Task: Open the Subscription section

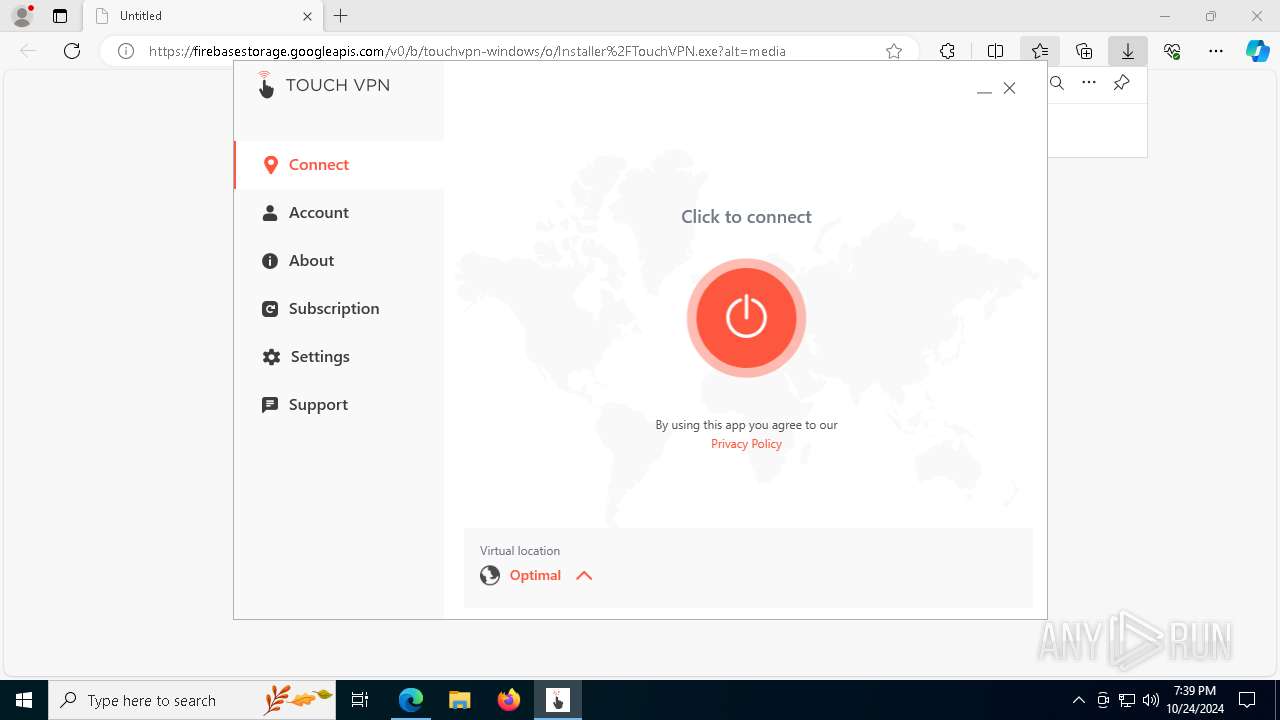Action: pos(339,309)
